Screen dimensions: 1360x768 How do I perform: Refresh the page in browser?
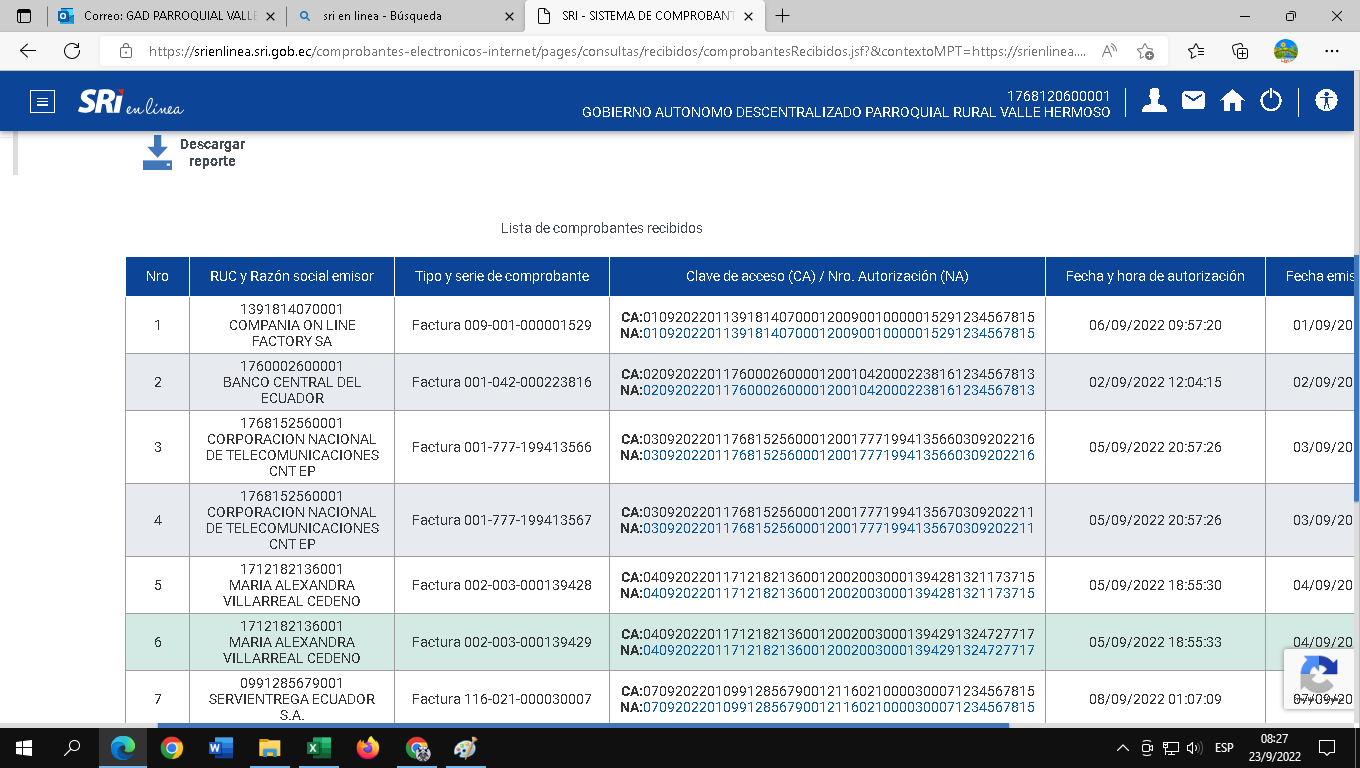point(72,51)
